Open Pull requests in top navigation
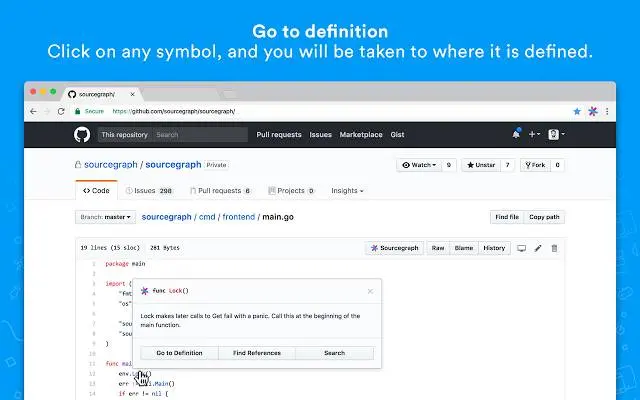This screenshot has height=400, width=640. pos(279,134)
